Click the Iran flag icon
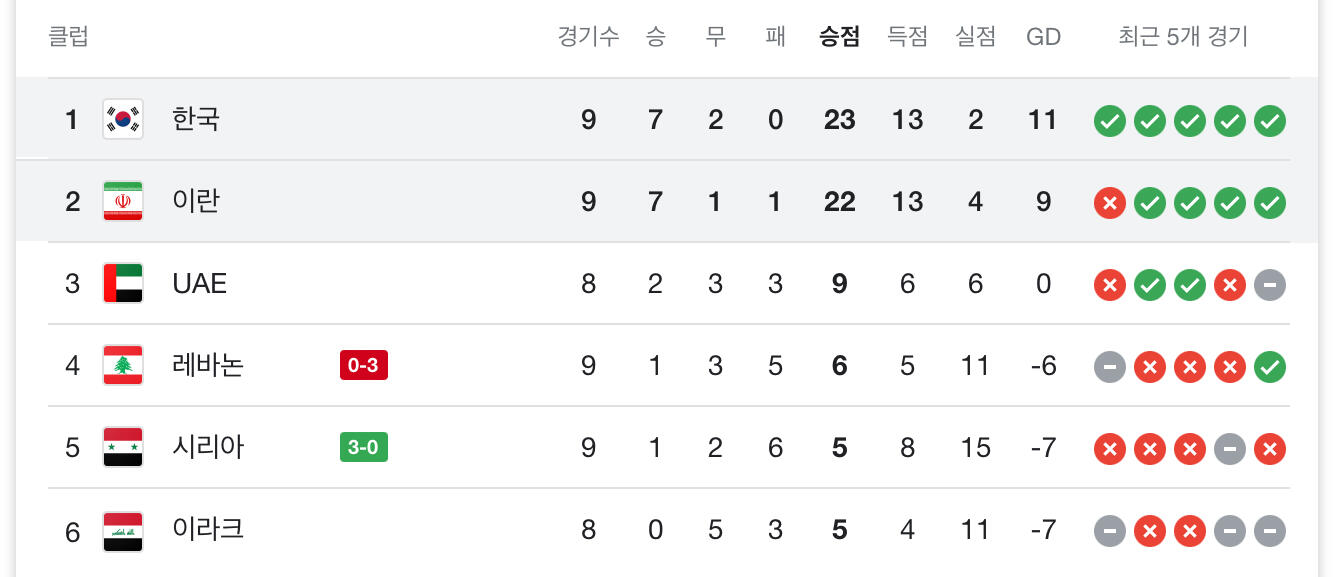This screenshot has height=577, width=1334. pos(123,202)
